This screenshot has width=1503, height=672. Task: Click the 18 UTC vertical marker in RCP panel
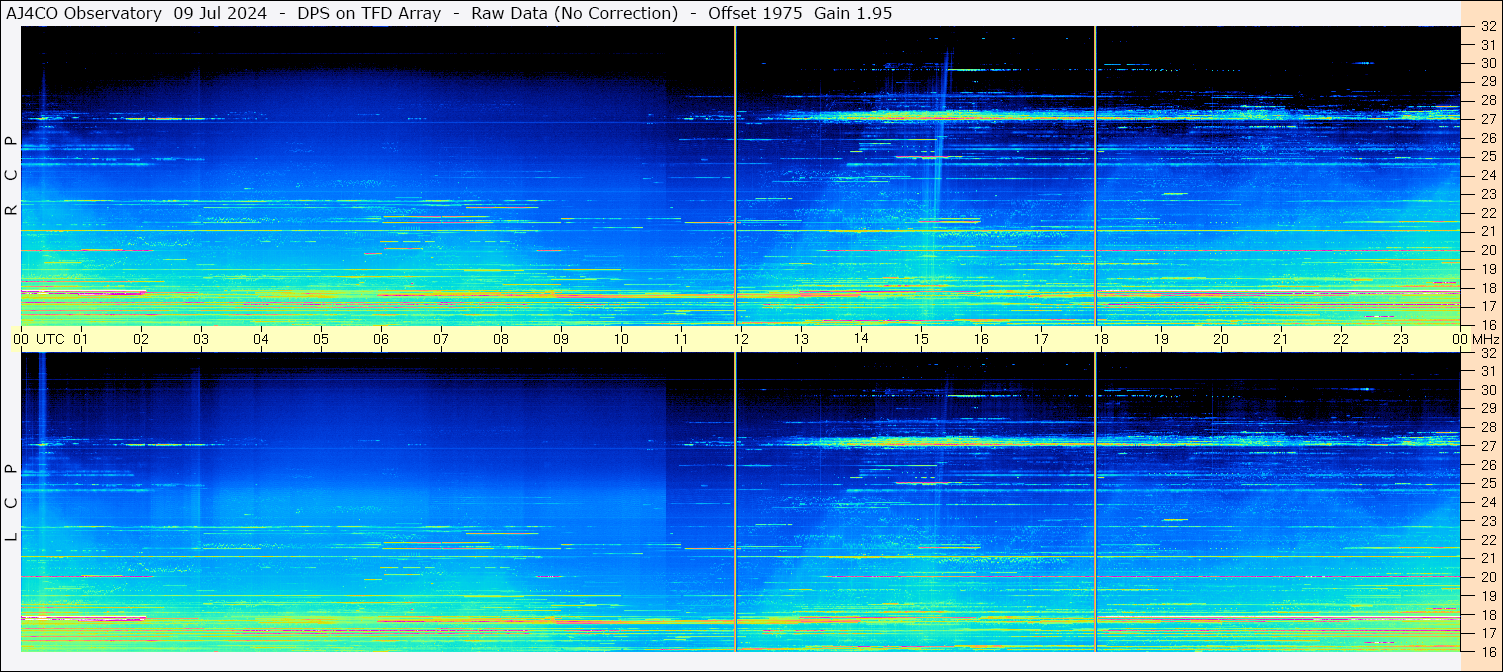[1096, 176]
